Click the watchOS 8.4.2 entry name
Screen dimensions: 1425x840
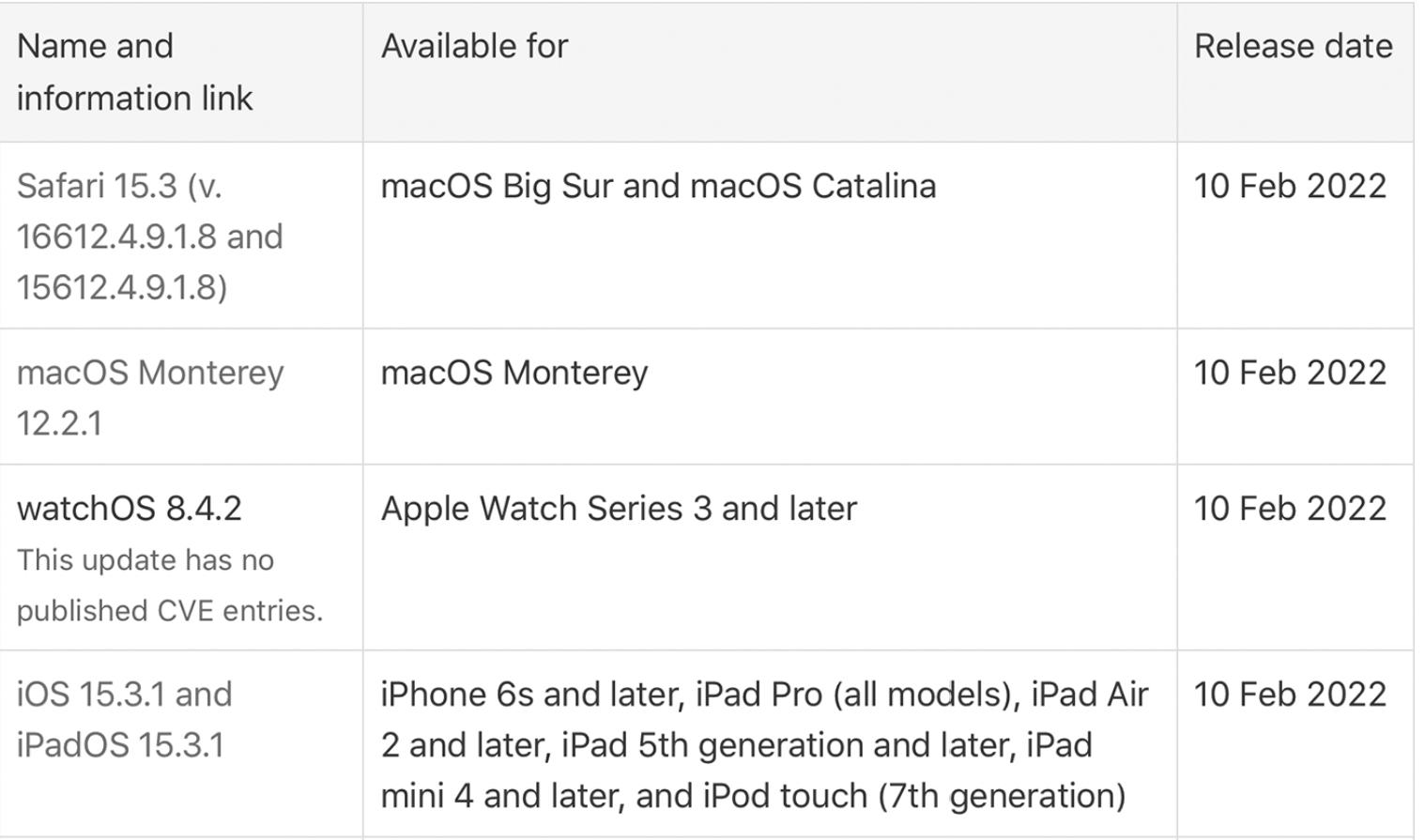tap(130, 509)
